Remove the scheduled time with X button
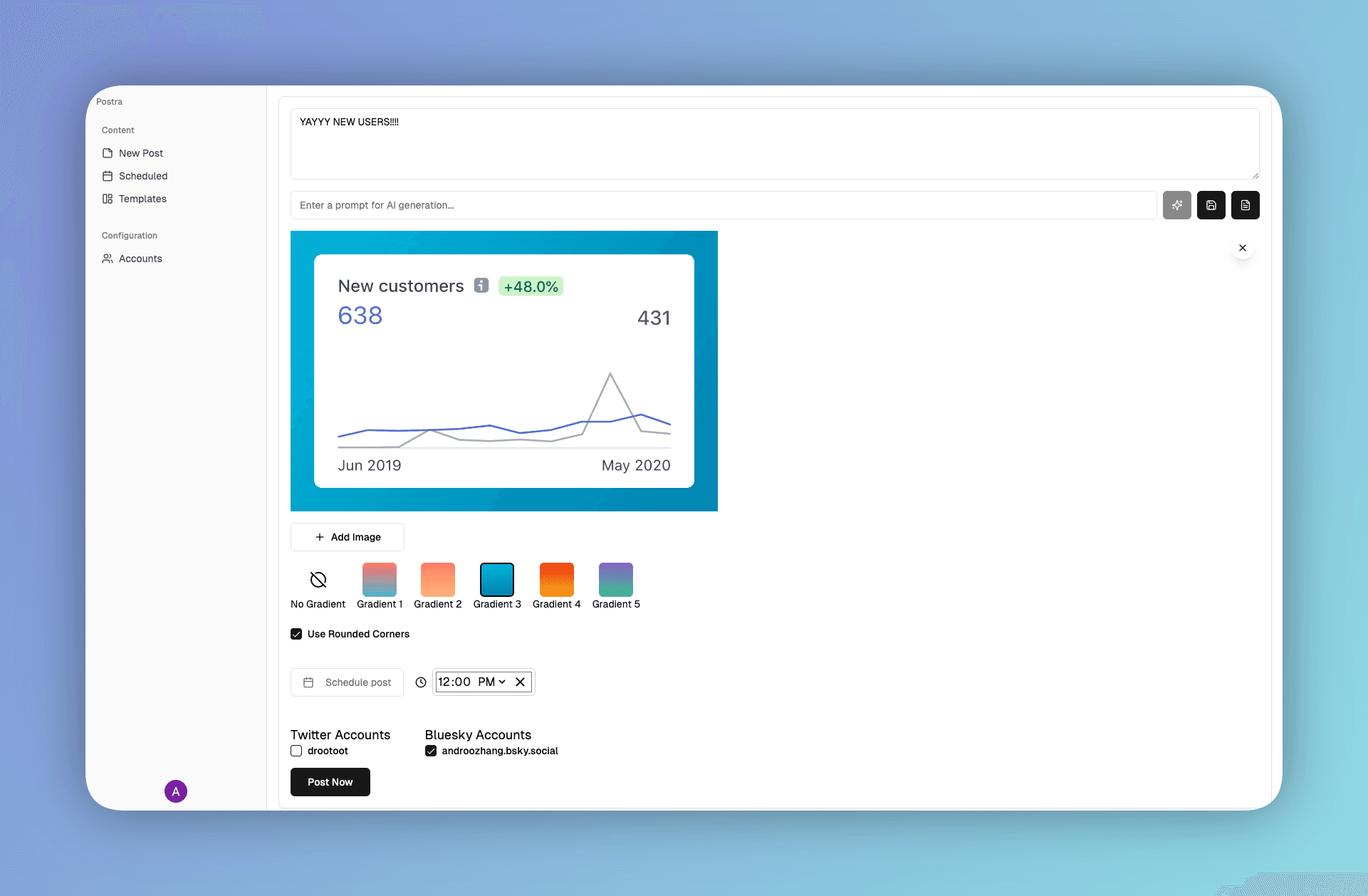This screenshot has width=1368, height=896. click(x=521, y=681)
